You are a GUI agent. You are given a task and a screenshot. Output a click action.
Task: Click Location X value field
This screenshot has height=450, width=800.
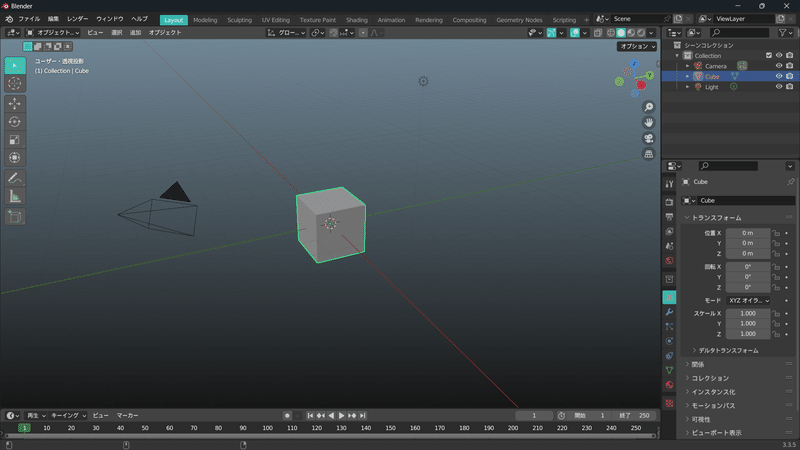[x=748, y=233]
